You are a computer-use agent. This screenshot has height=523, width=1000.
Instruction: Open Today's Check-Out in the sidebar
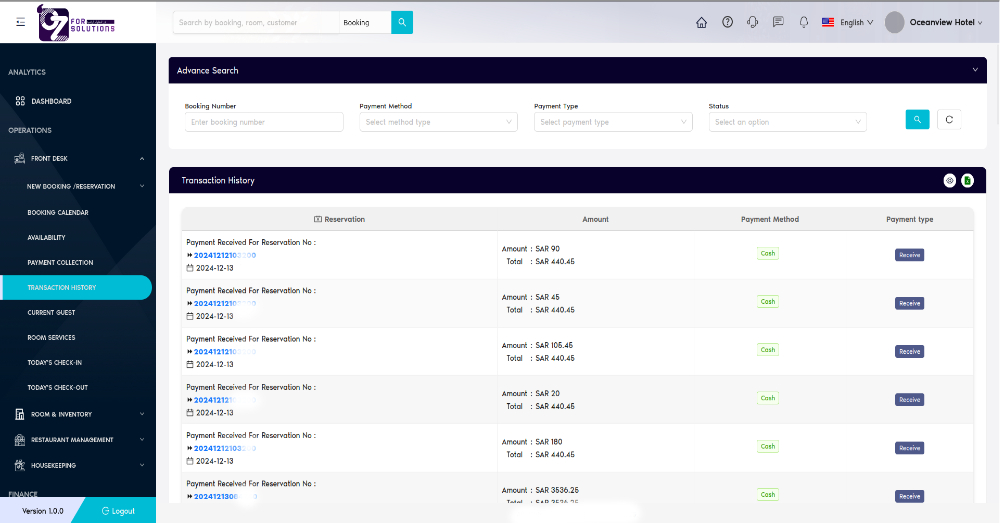57,387
